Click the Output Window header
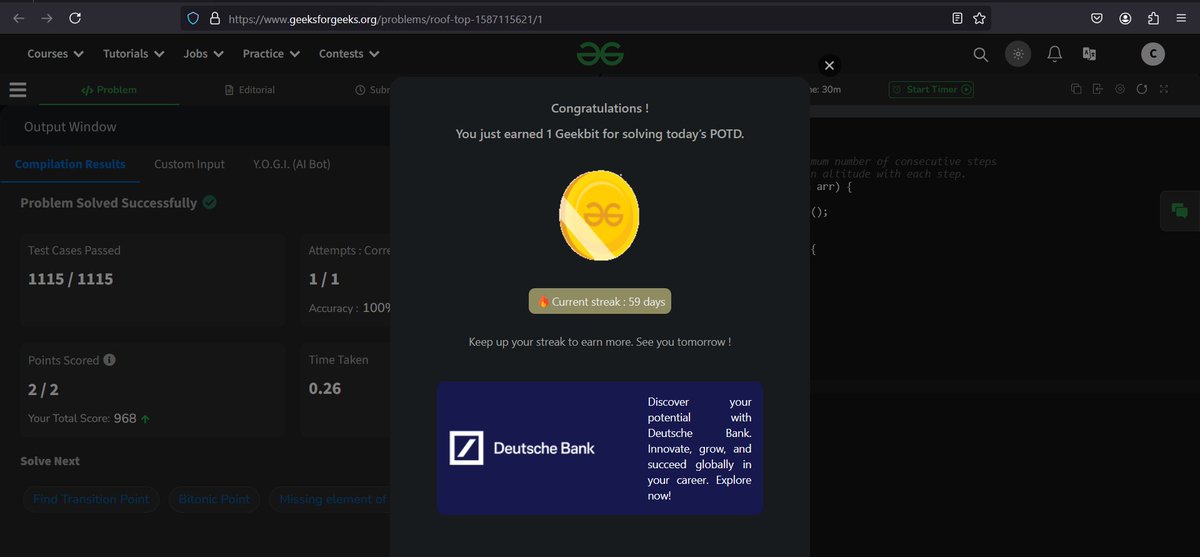 [x=70, y=127]
